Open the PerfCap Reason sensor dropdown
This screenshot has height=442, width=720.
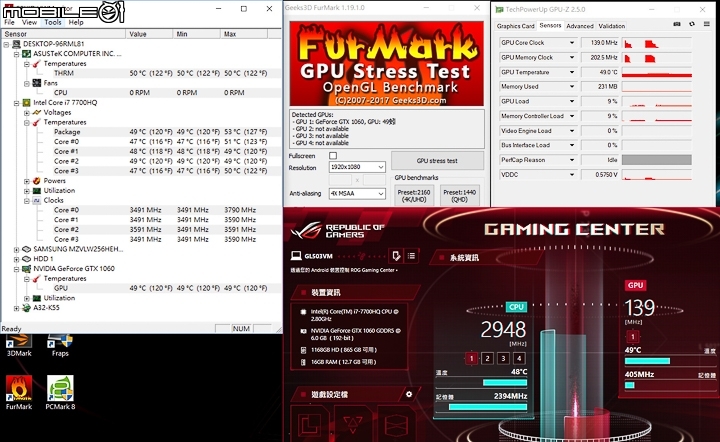572,160
